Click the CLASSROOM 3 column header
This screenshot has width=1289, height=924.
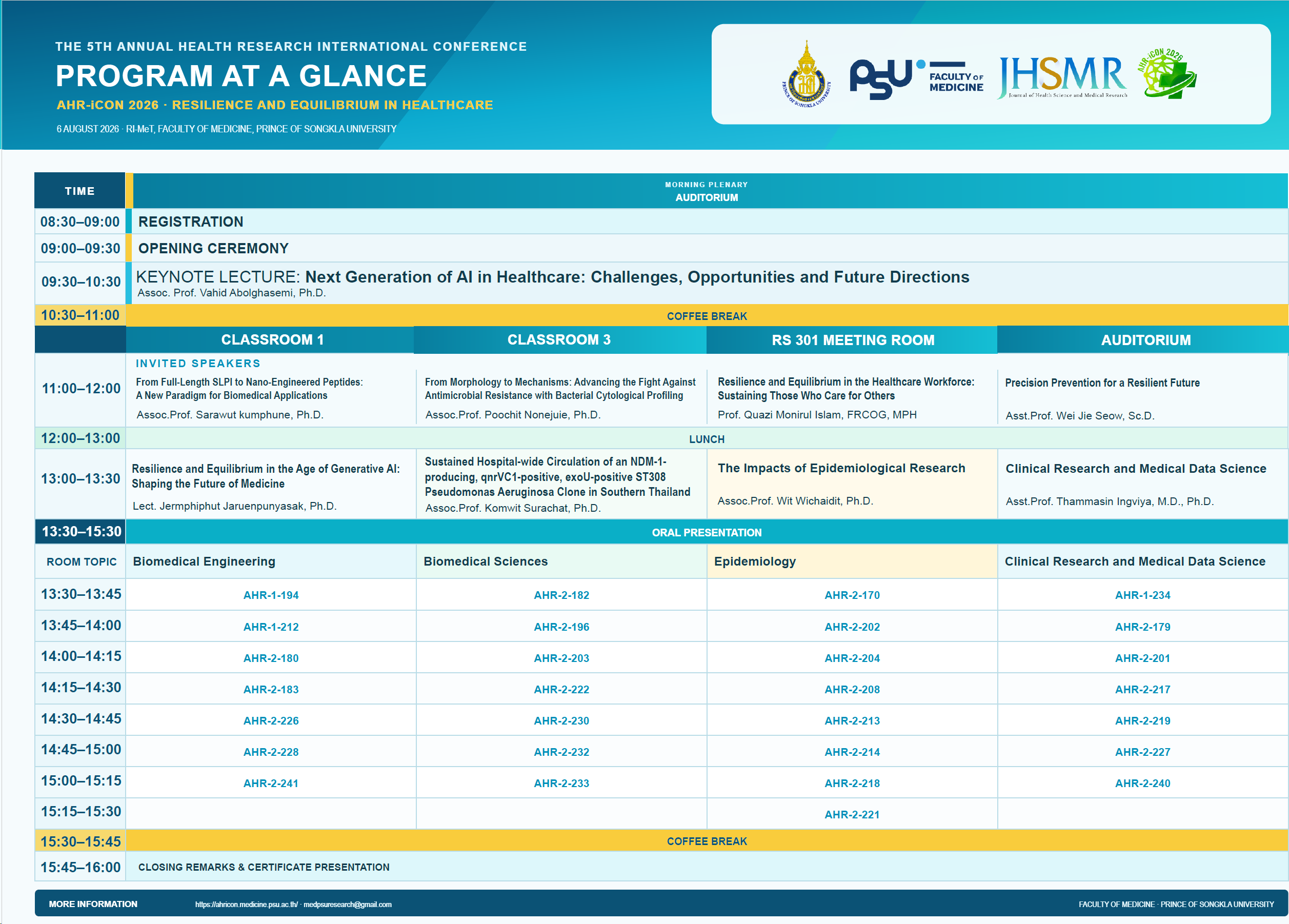click(x=559, y=340)
